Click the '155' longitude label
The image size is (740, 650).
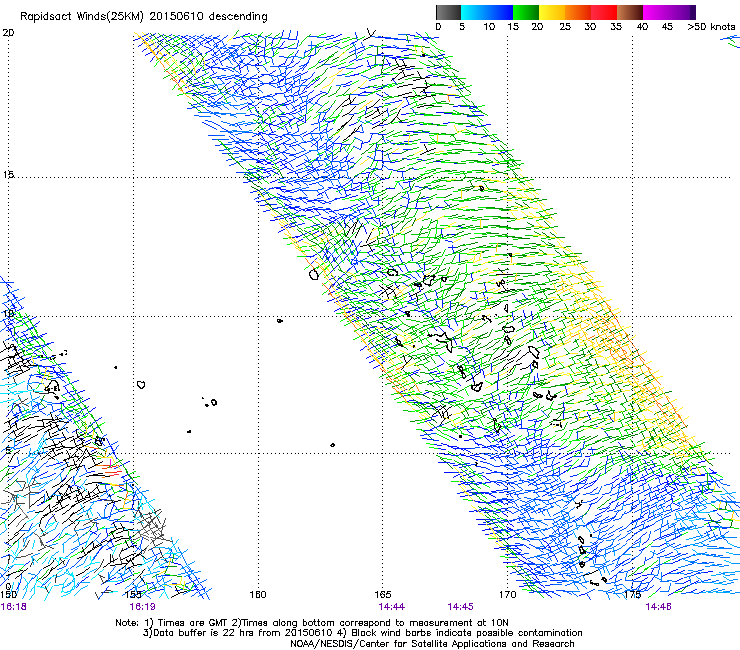pos(133,594)
